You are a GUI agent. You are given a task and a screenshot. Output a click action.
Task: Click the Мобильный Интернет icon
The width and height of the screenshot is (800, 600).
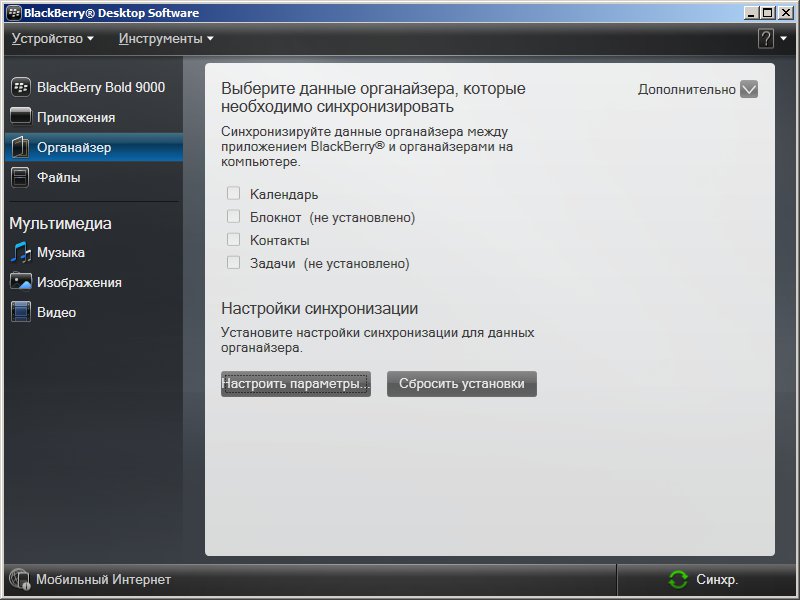click(19, 579)
